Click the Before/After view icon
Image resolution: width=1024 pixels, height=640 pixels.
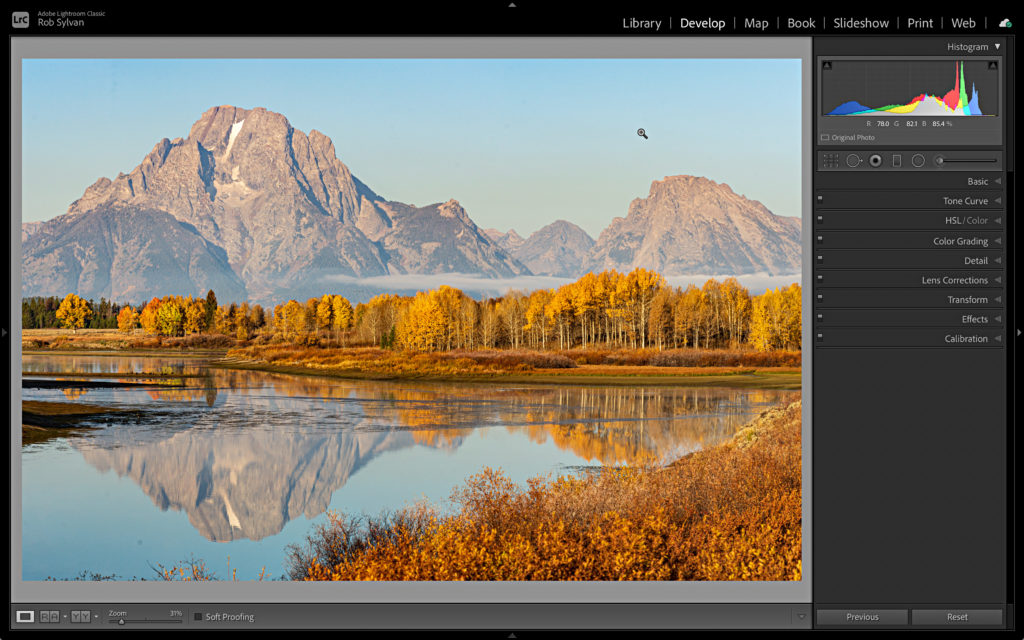(x=49, y=617)
